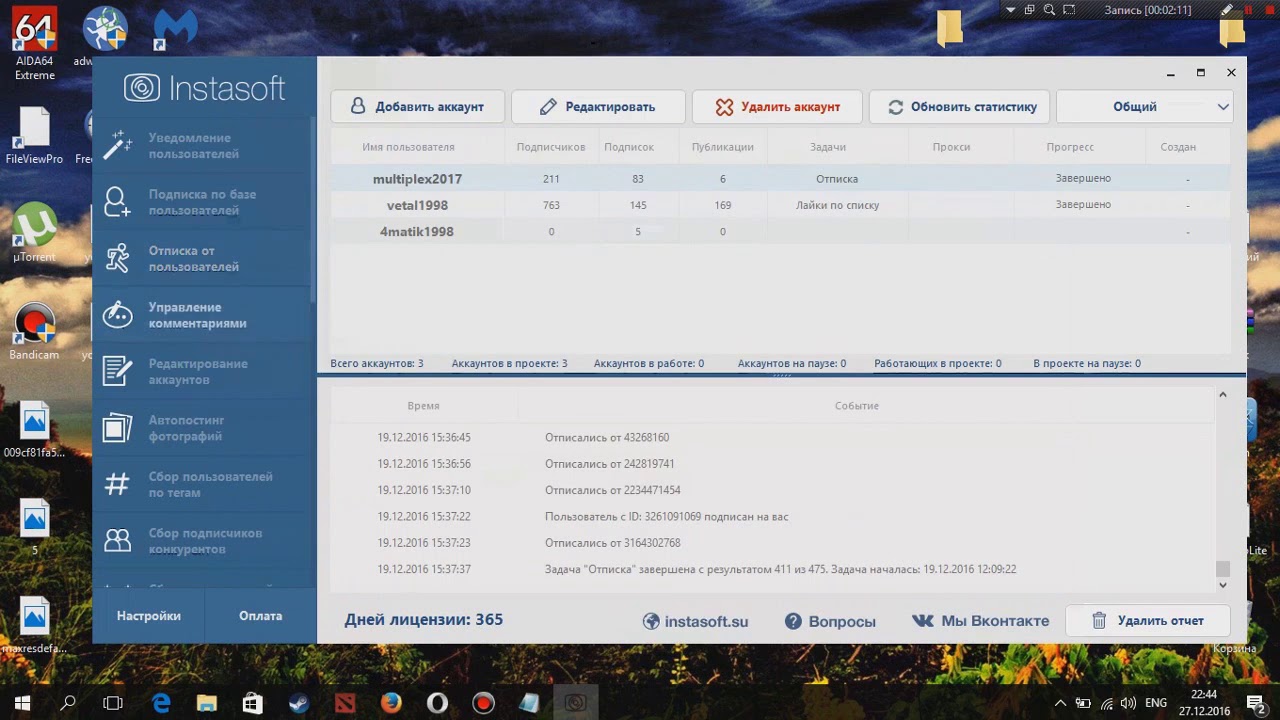Open Автопостинг фотографий menu item
This screenshot has width=1280, height=720.
click(203, 428)
